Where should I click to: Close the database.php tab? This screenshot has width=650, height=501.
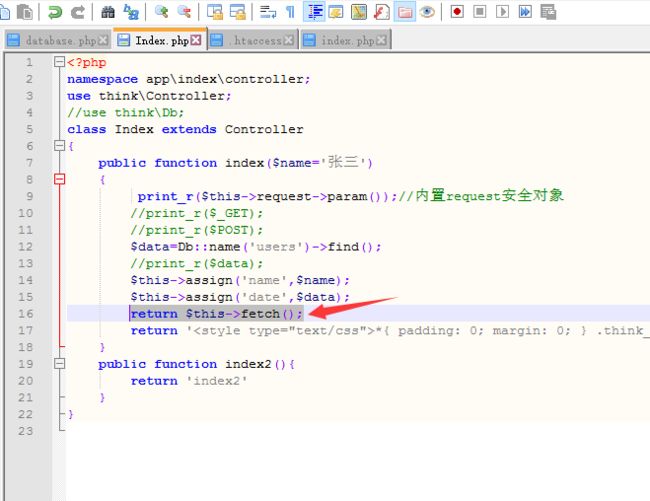[x=103, y=40]
